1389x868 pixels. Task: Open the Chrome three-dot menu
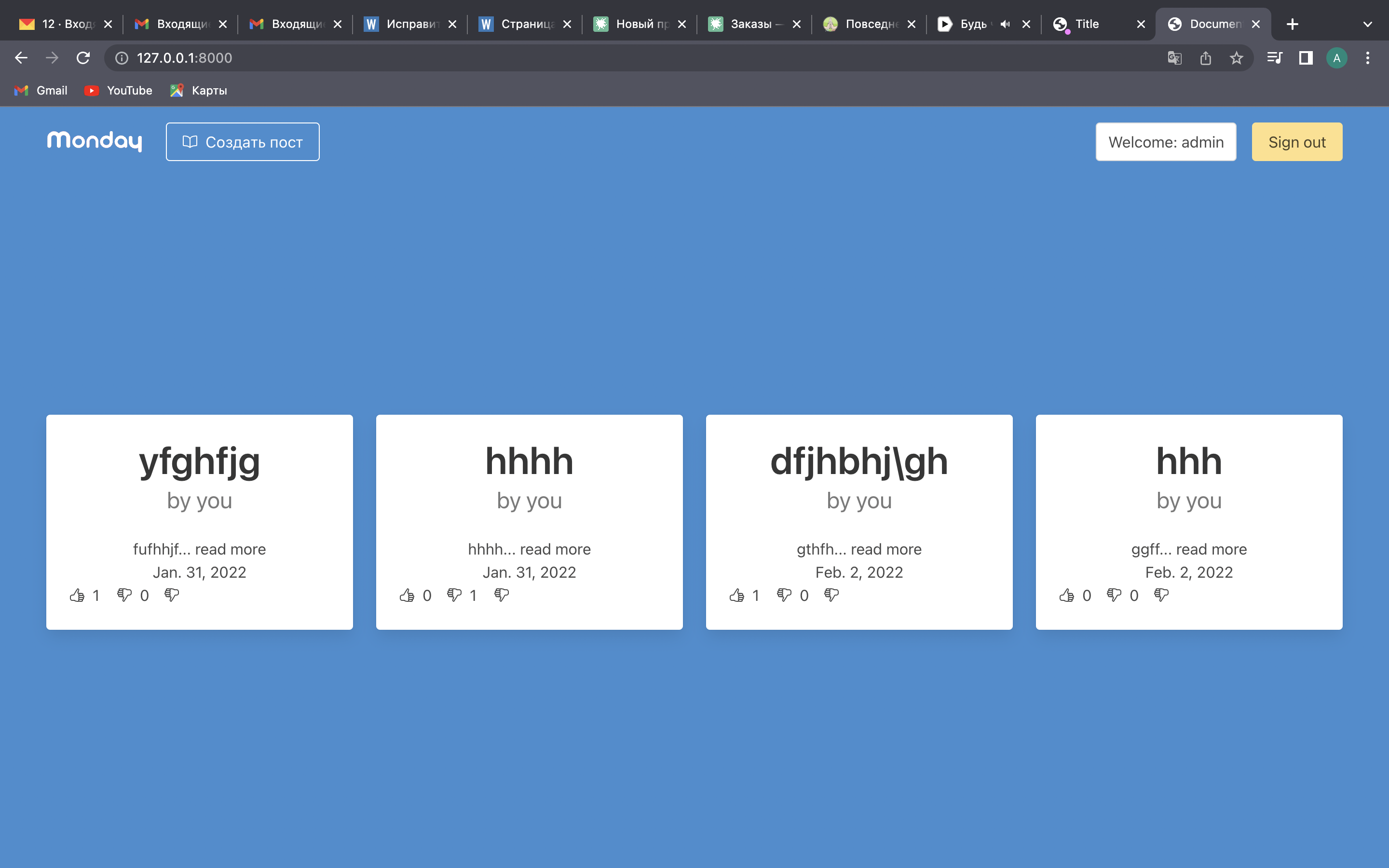coord(1368,58)
